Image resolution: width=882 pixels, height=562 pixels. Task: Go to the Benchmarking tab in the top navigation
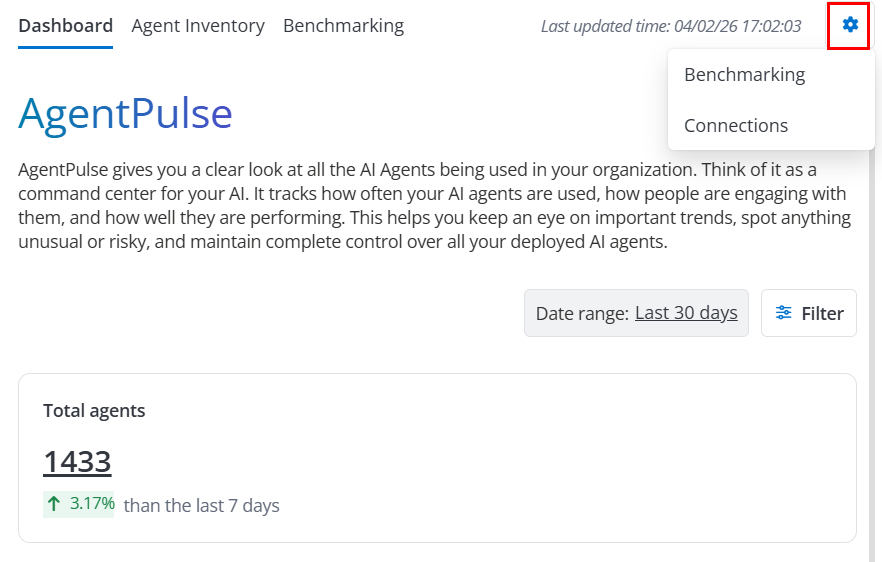(343, 26)
